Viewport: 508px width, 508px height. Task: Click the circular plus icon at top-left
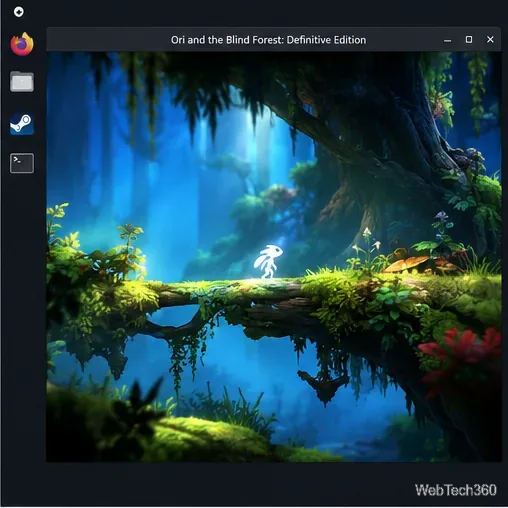pyautogui.click(x=19, y=12)
